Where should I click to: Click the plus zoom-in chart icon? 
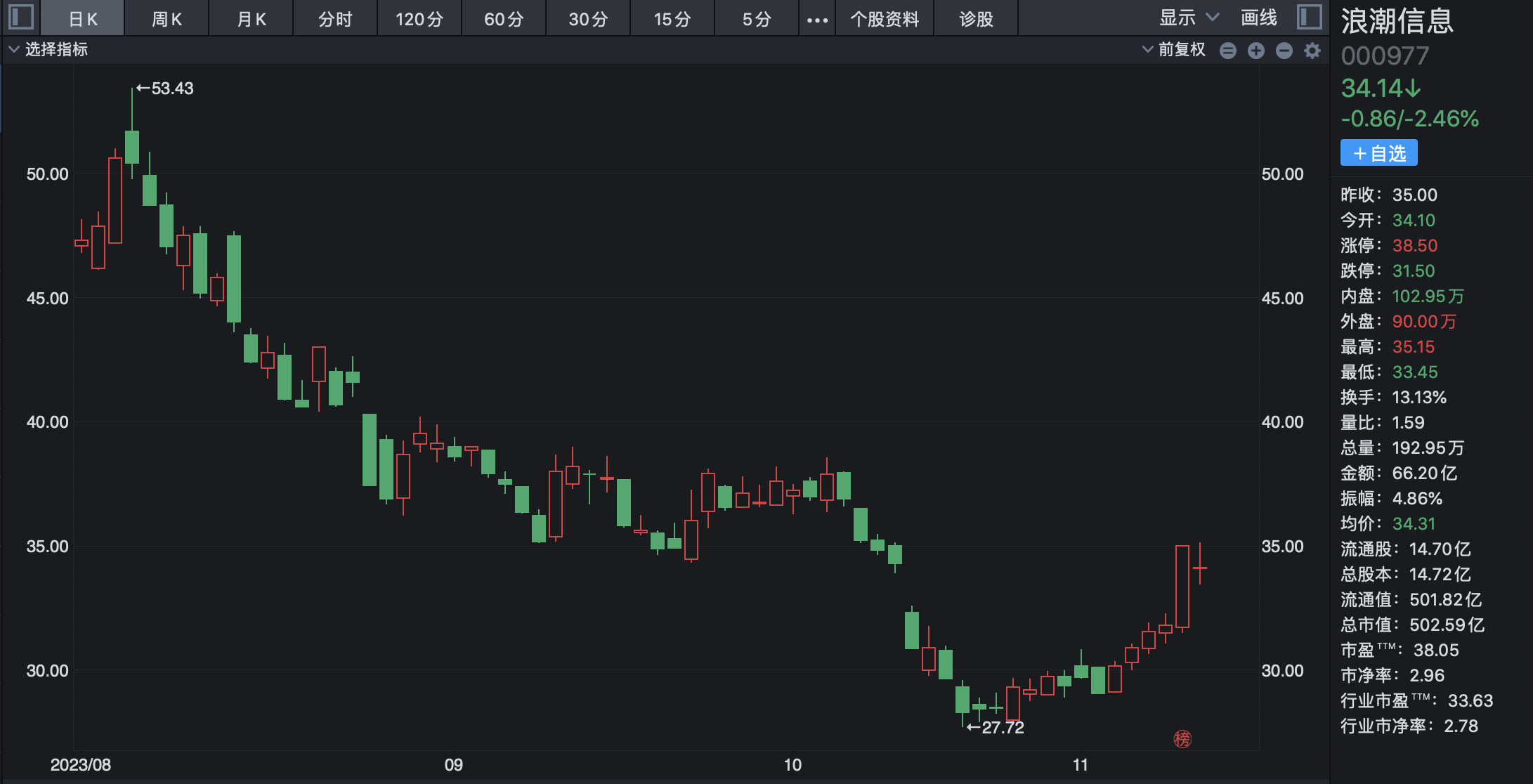pos(1256,51)
